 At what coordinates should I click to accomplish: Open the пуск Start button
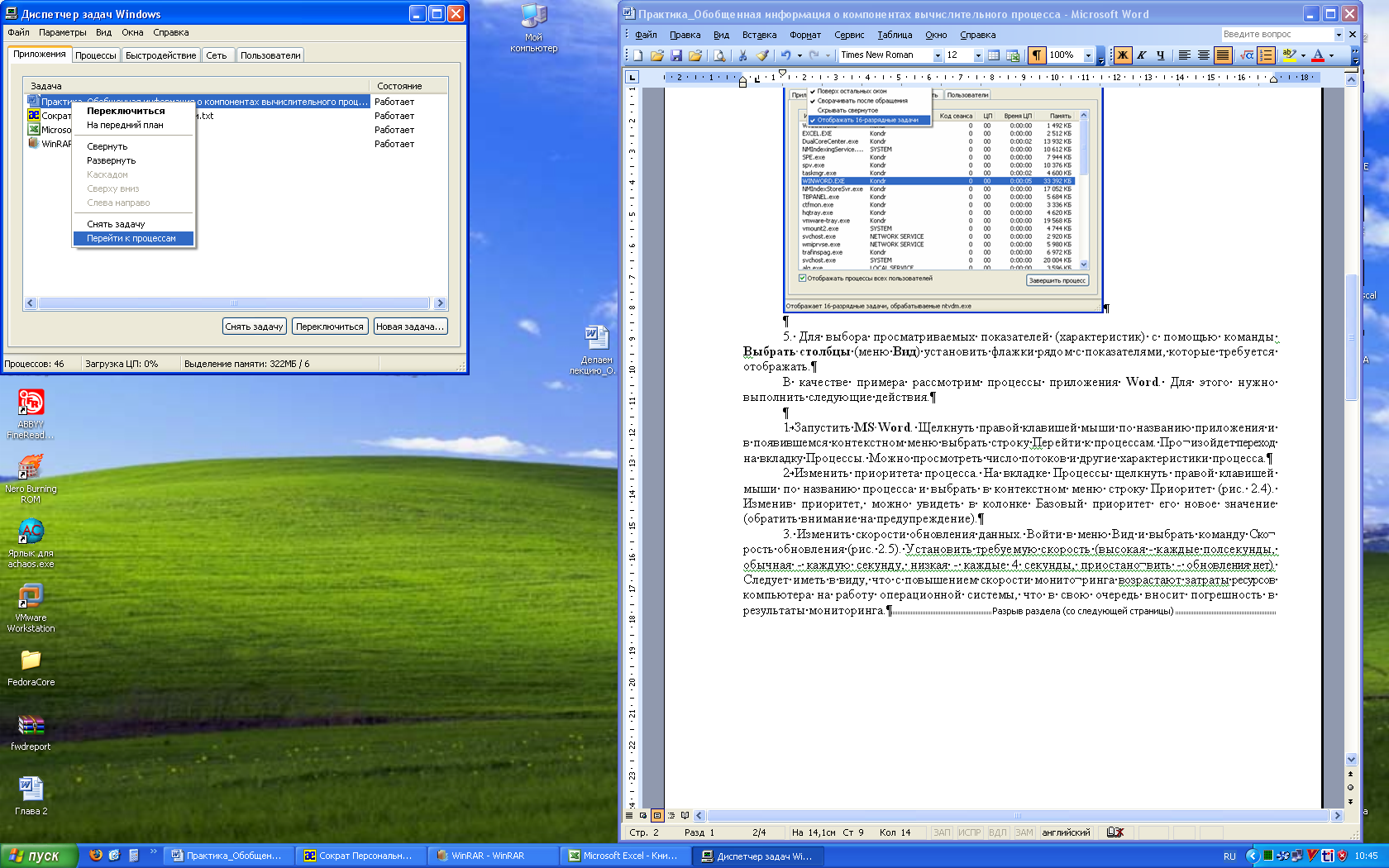click(x=39, y=856)
